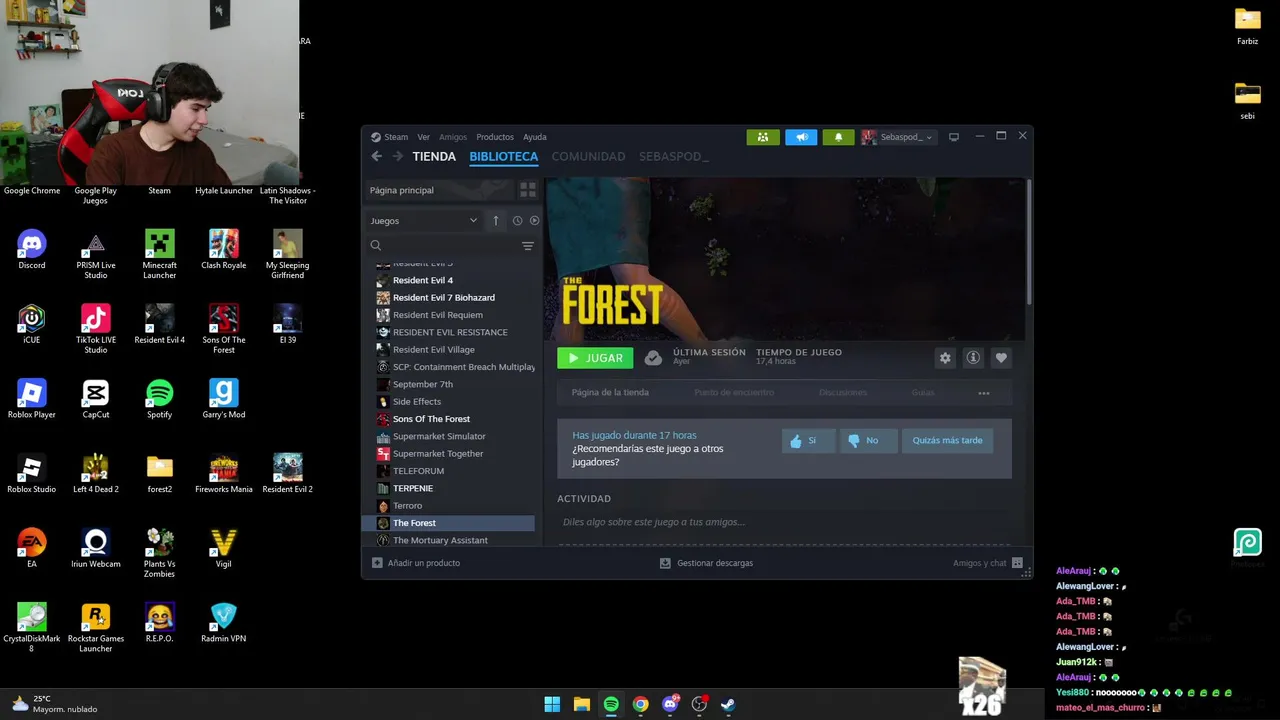Open Steam notifications bell icon
Viewport: 1280px width, 720px height.
pos(838,137)
